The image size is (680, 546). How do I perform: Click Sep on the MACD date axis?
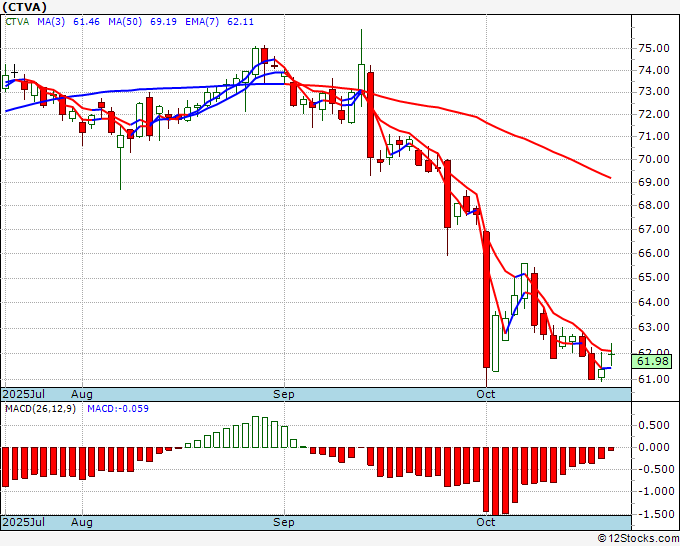284,522
